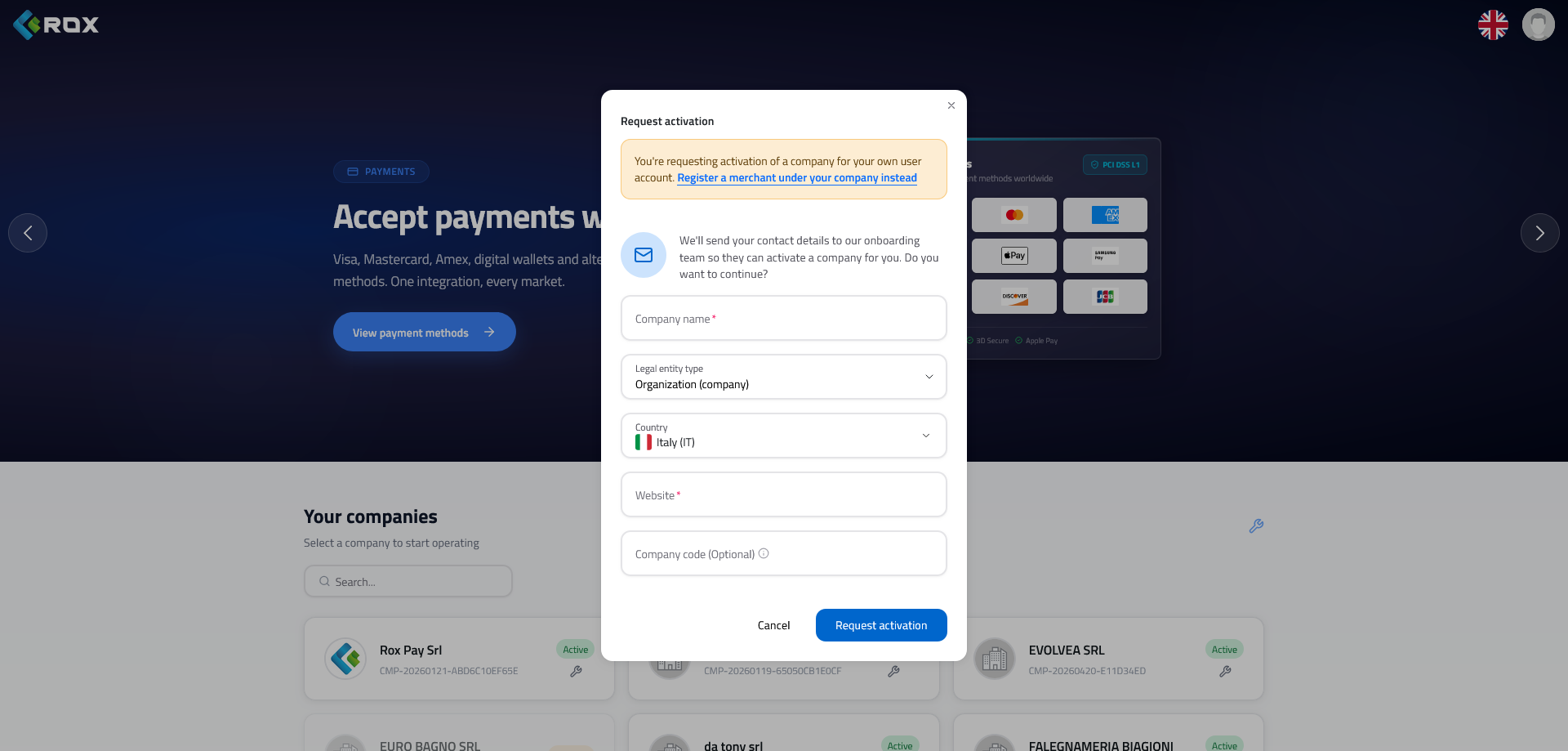This screenshot has width=1568, height=751.
Task: Click wrench icon on EVOLVEA SRL card
Action: point(1225,671)
